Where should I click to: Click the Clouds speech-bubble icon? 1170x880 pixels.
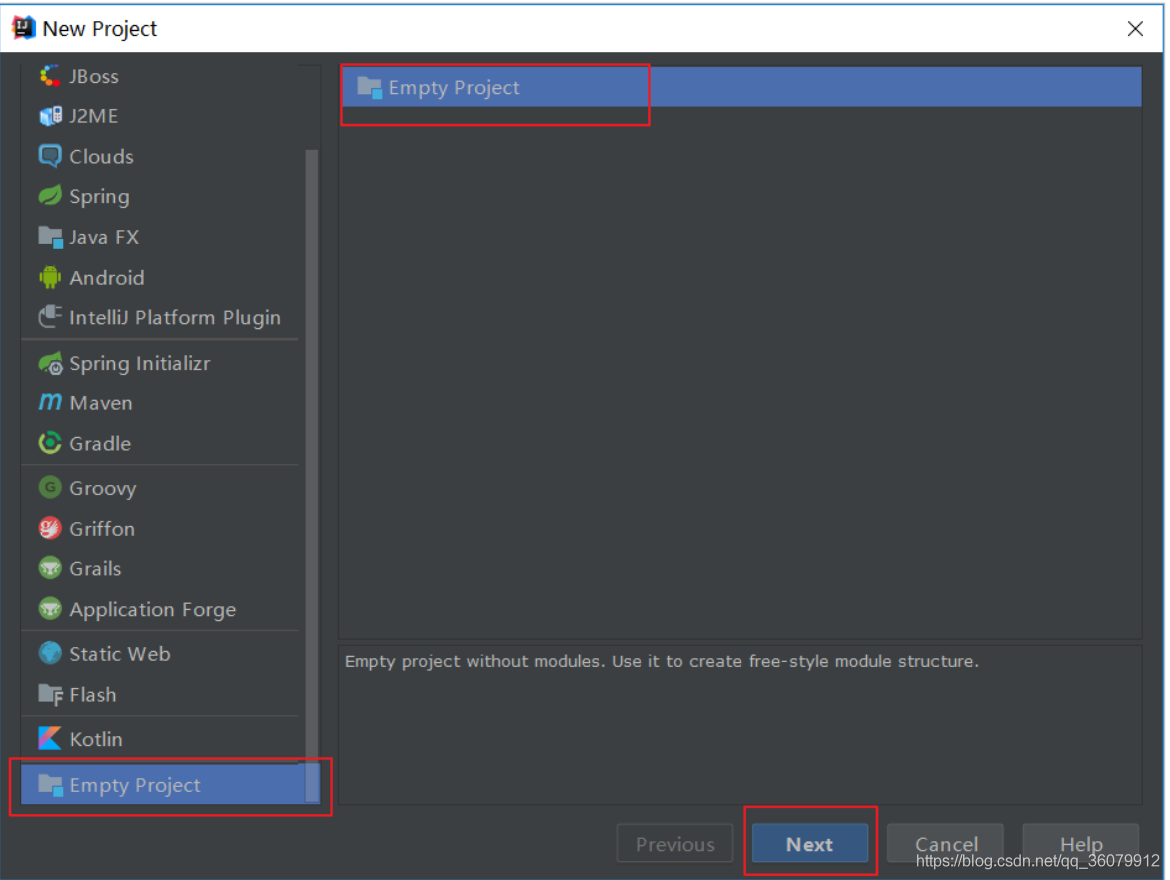point(50,156)
